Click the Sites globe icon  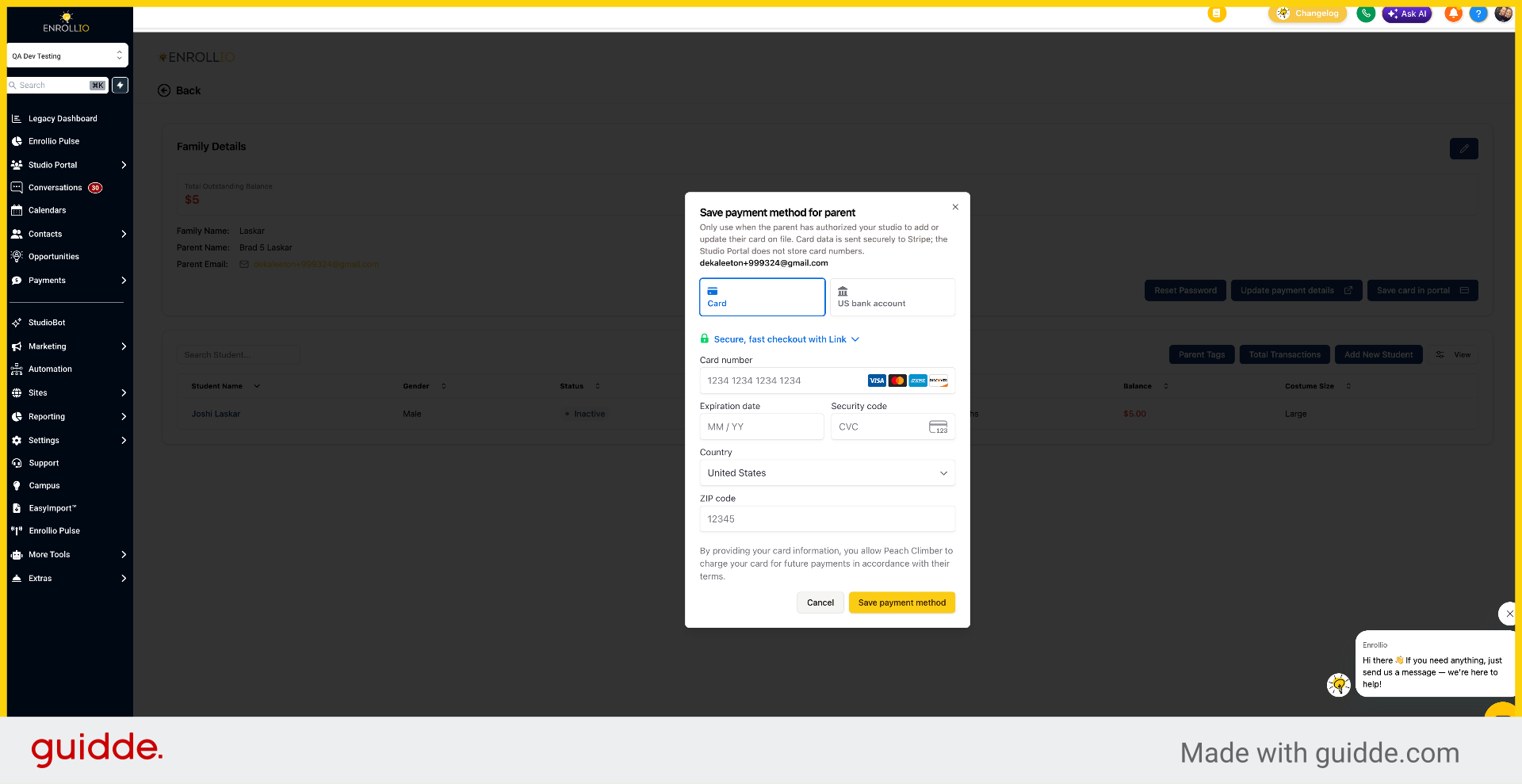point(17,392)
